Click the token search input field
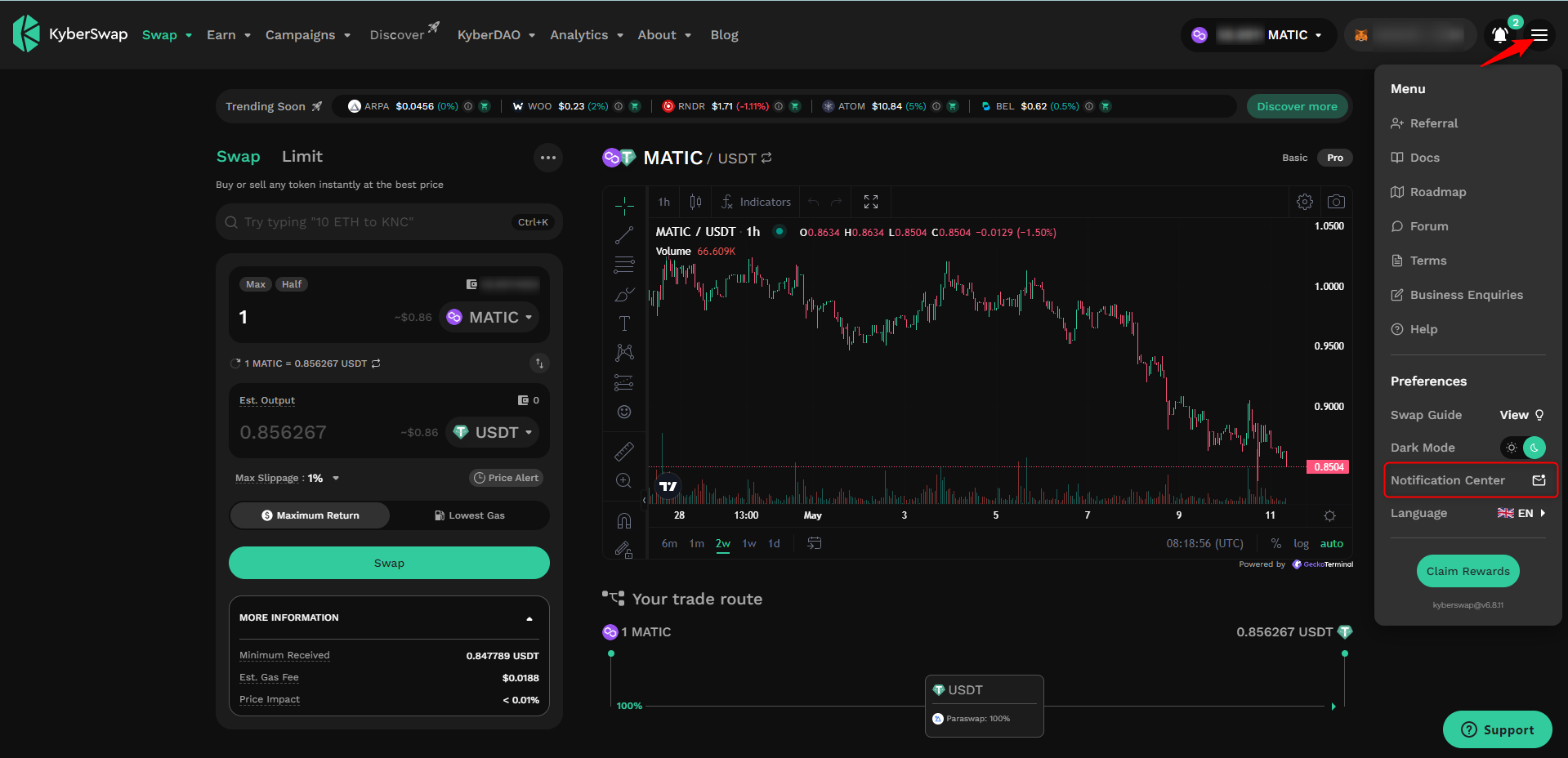This screenshot has height=758, width=1568. 389,222
